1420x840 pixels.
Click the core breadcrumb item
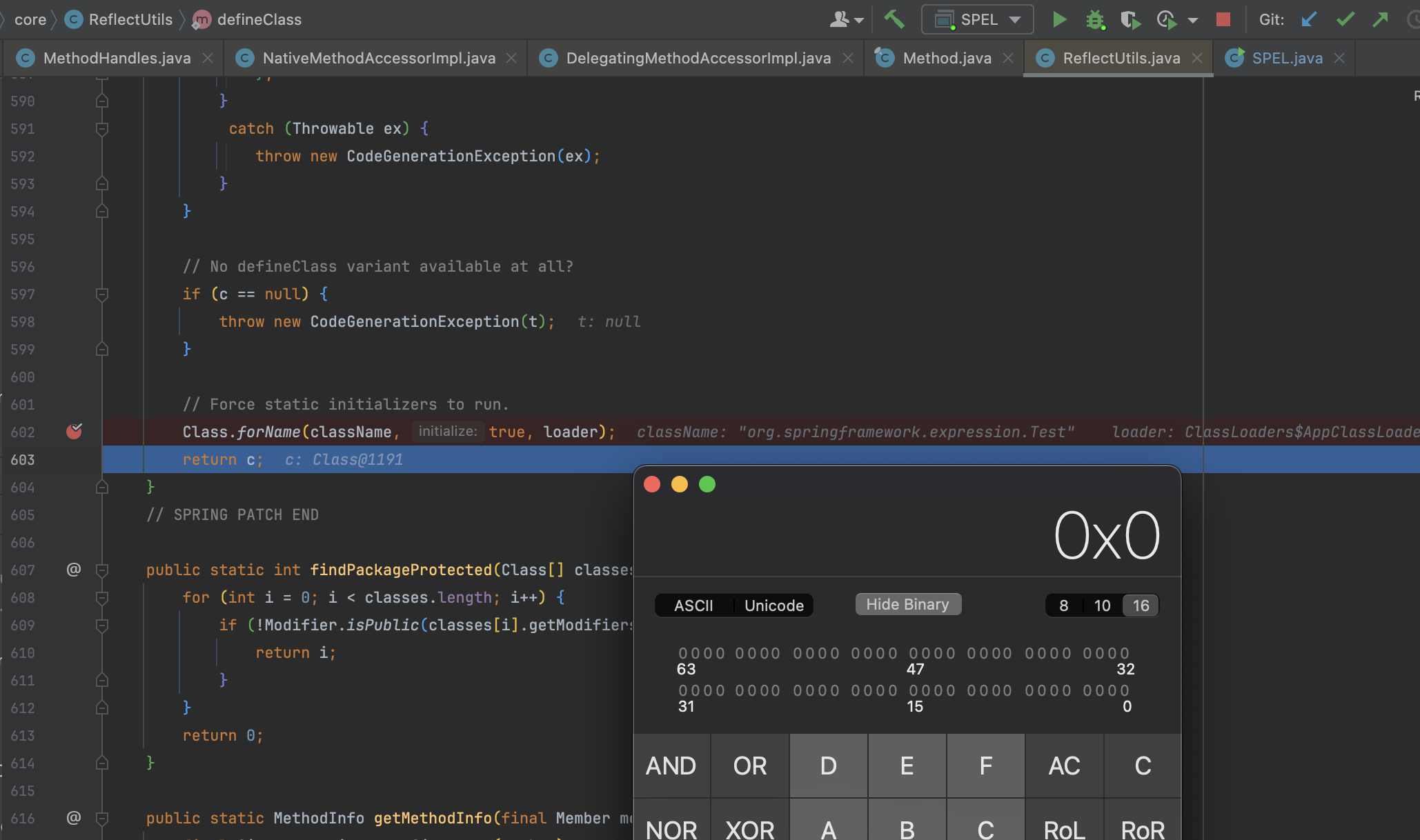click(30, 19)
